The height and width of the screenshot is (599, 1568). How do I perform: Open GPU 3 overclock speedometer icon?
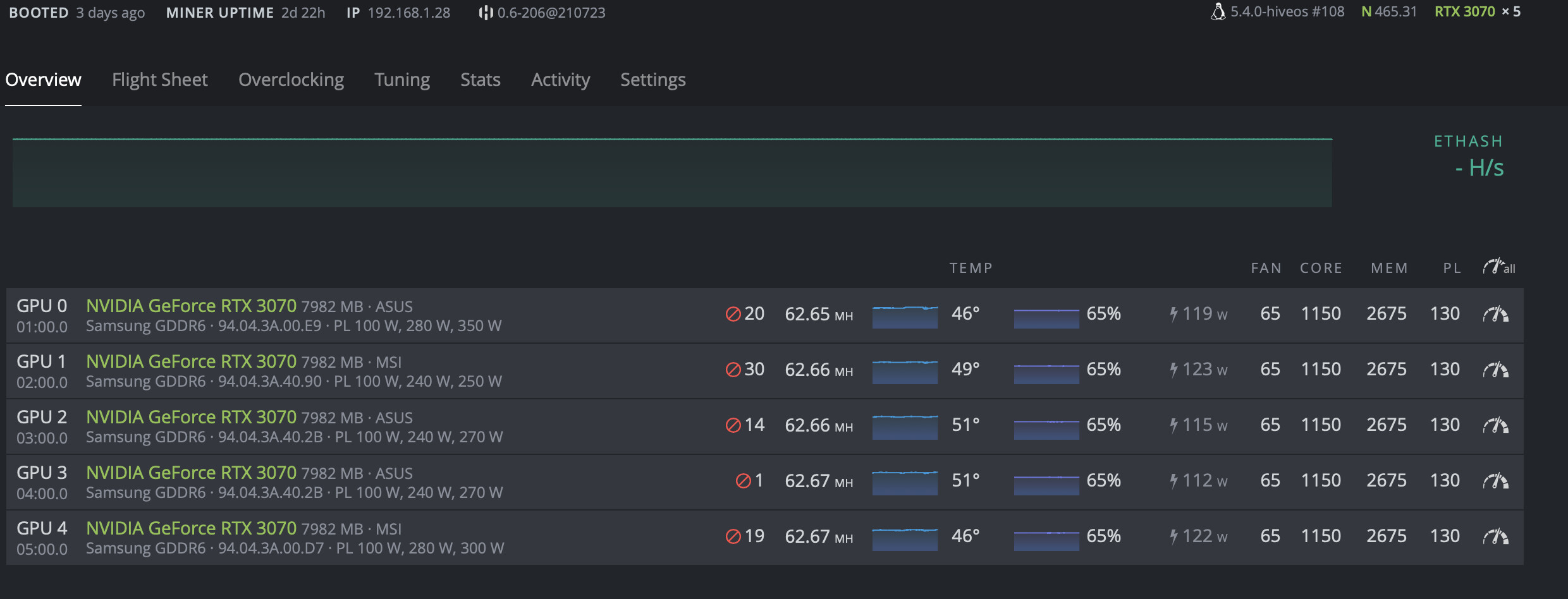point(1495,481)
